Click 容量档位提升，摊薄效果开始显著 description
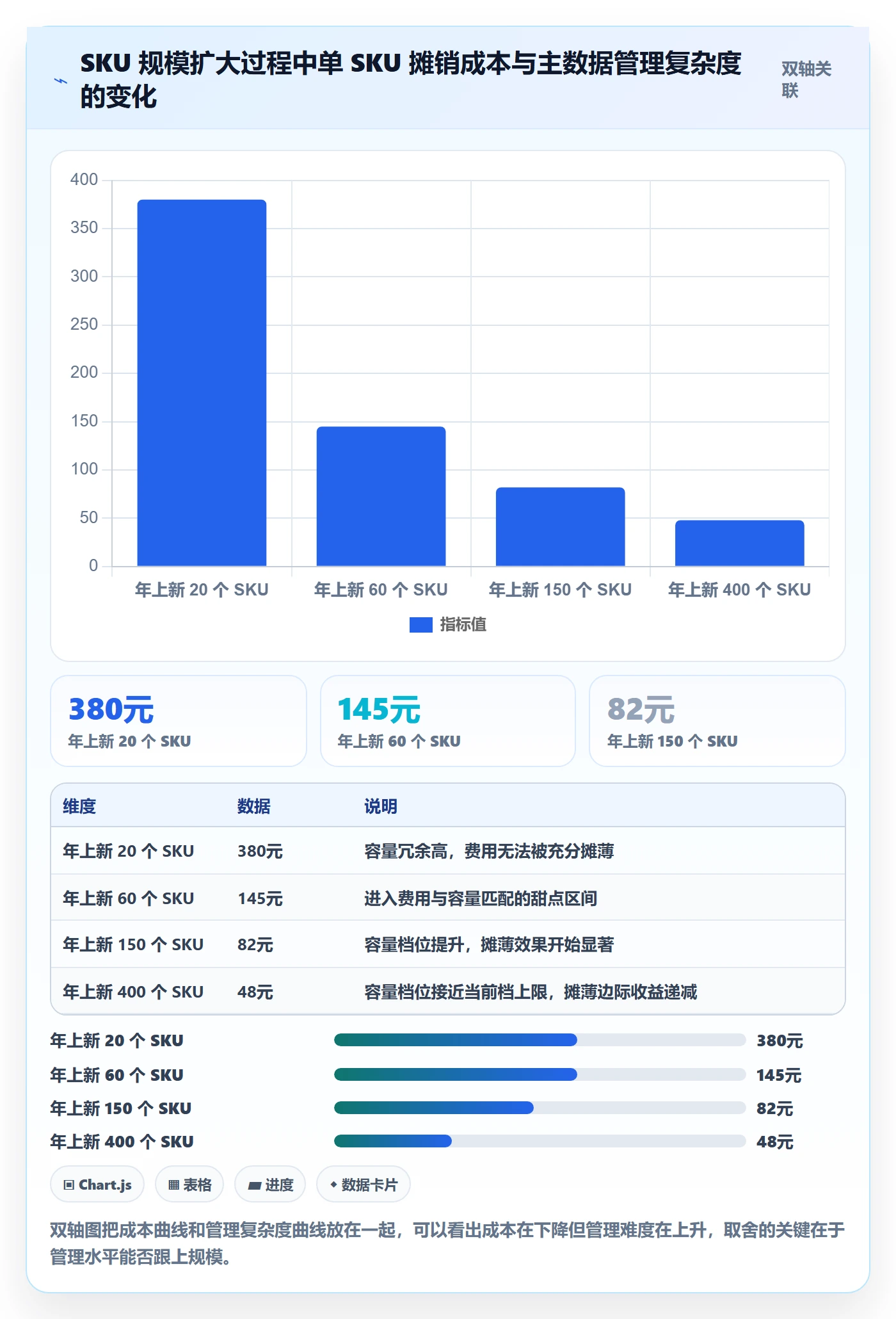The width and height of the screenshot is (896, 1319). pyautogui.click(x=489, y=944)
